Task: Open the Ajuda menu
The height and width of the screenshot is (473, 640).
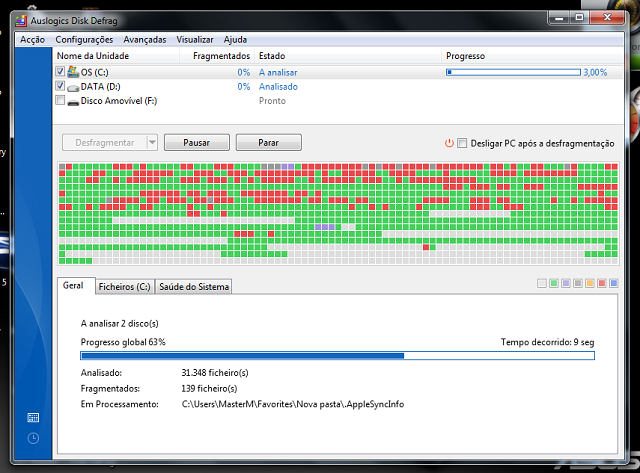Action: tap(235, 40)
